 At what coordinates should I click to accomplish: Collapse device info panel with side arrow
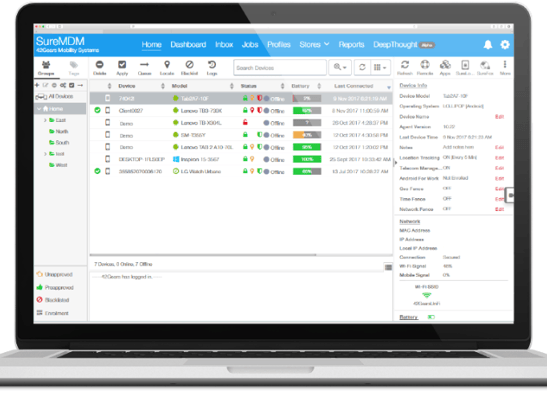pos(395,163)
